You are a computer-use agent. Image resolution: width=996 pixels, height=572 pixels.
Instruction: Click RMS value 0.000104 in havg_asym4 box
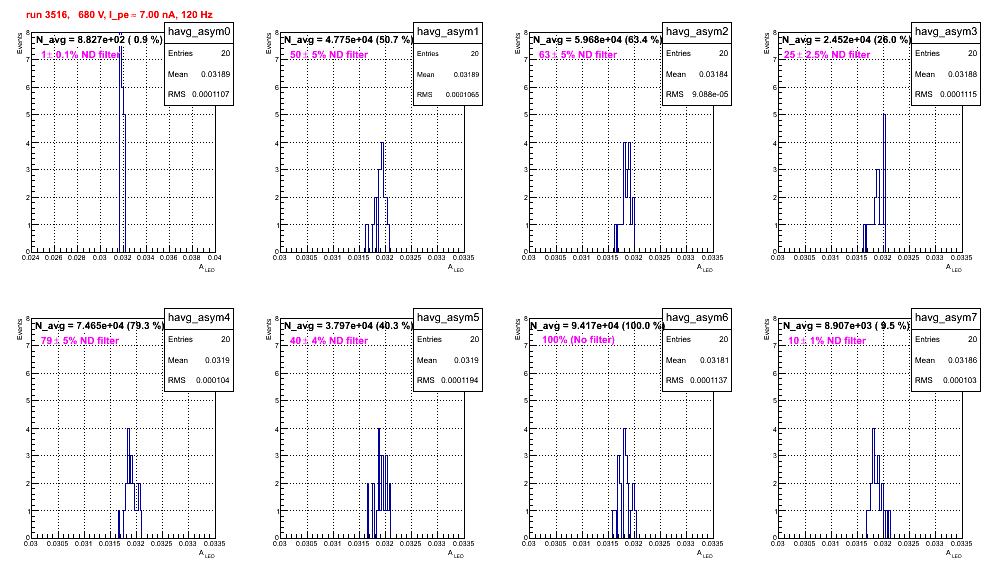click(213, 380)
